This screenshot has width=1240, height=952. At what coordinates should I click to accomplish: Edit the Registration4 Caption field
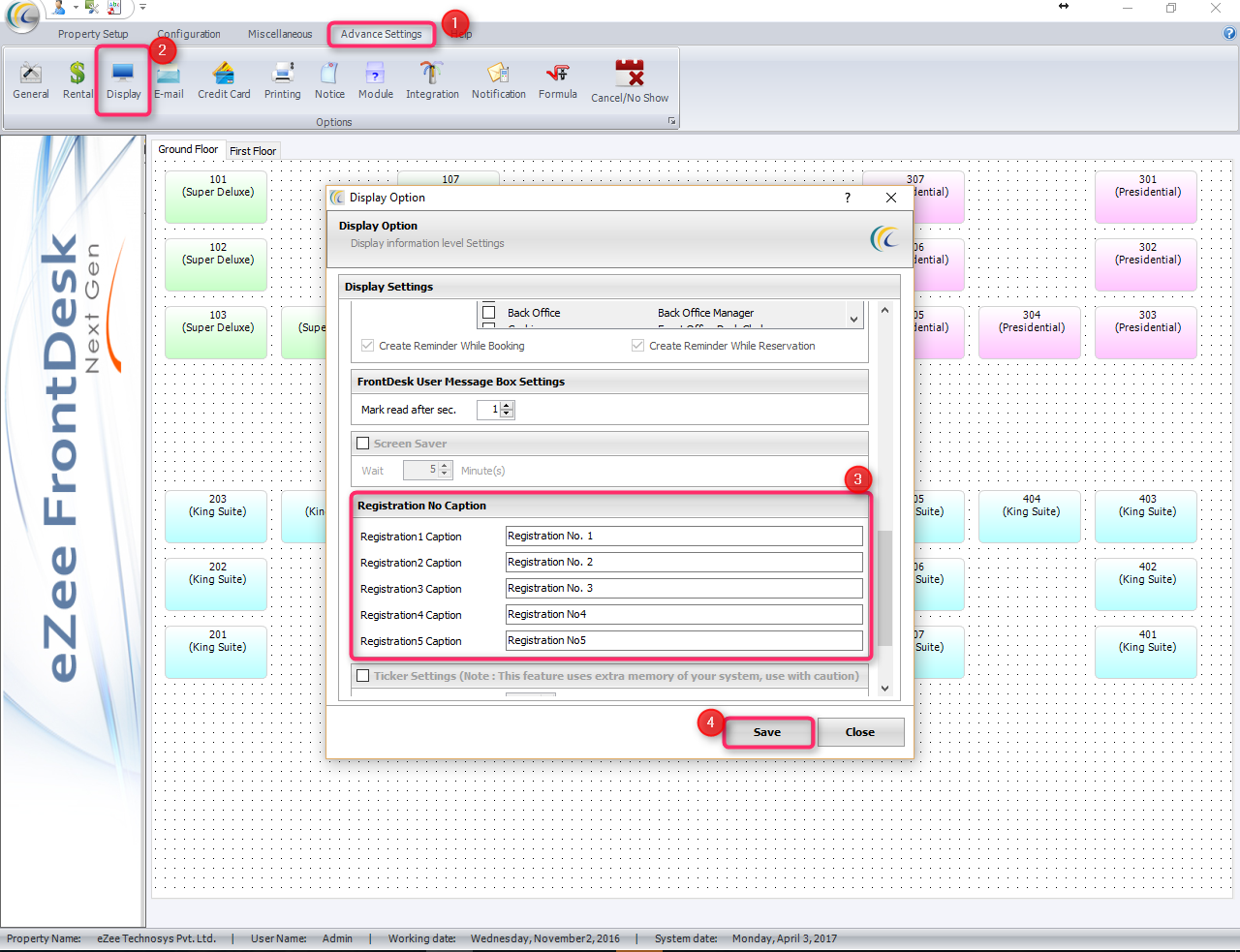pos(684,614)
